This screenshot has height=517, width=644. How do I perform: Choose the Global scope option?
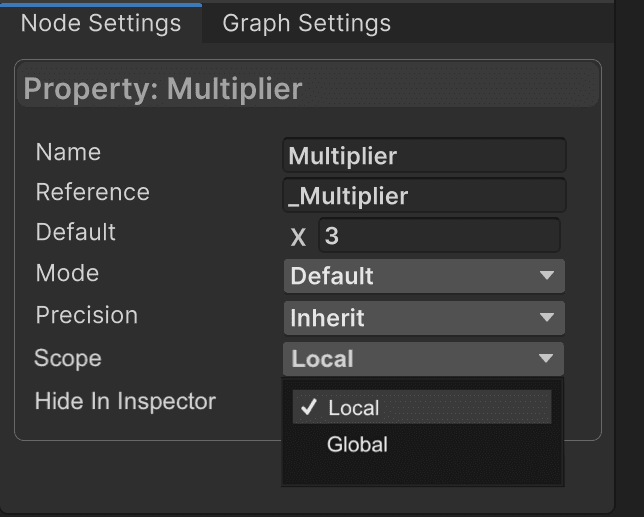357,445
